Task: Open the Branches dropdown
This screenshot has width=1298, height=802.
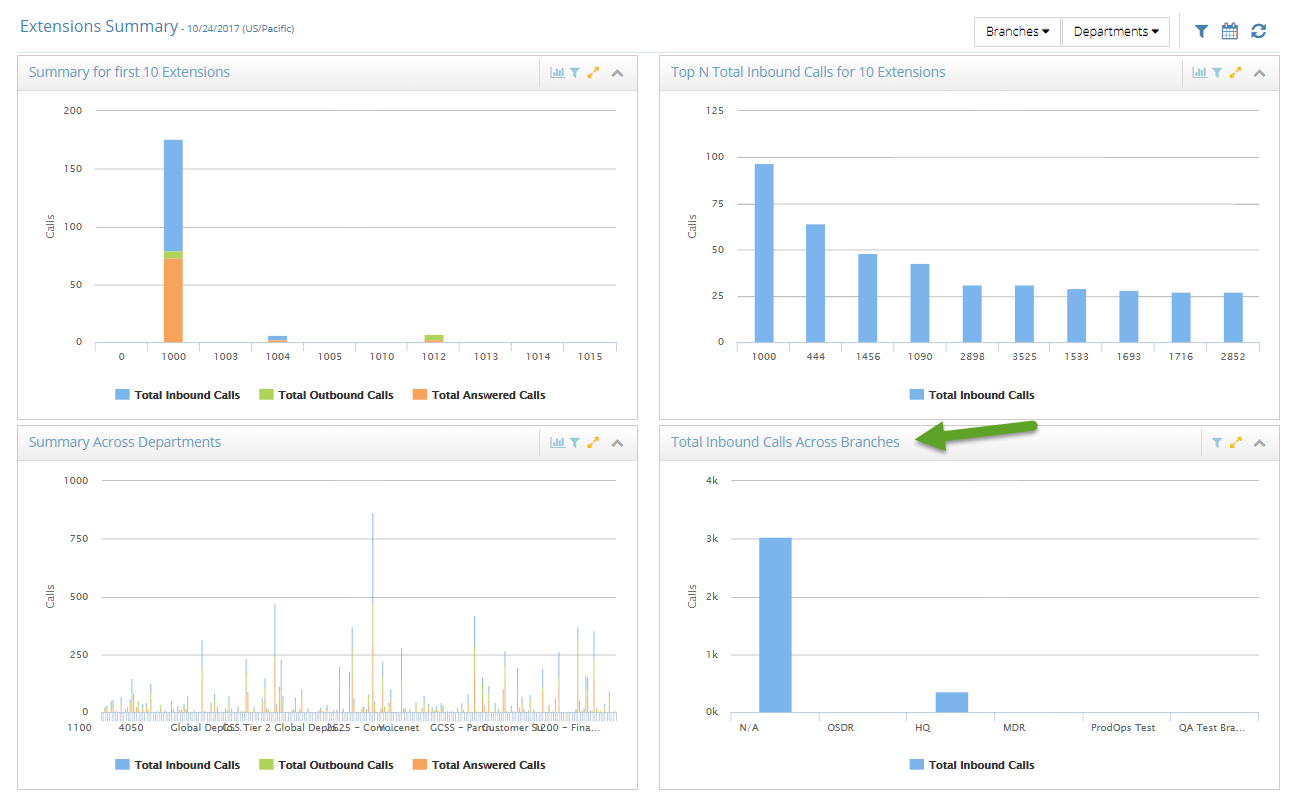Action: 1017,32
